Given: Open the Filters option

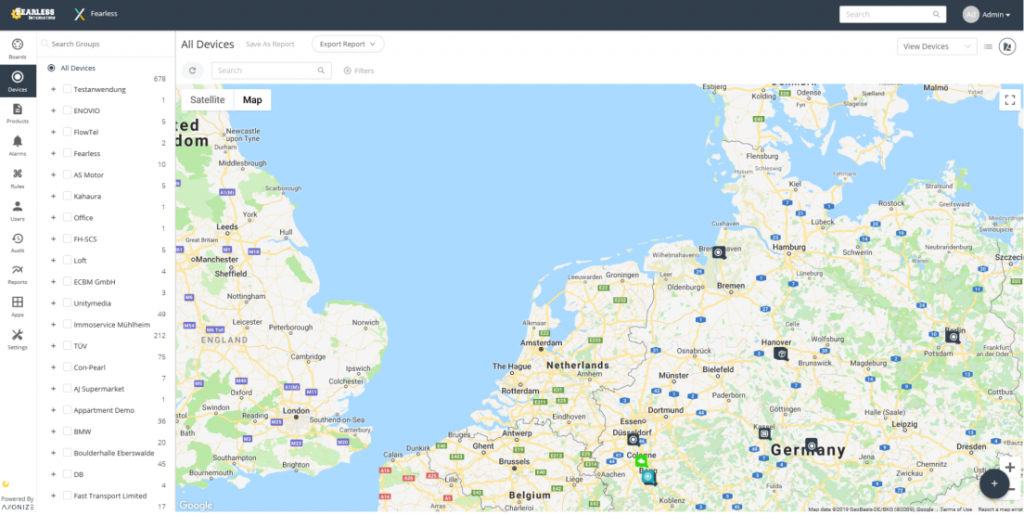Looking at the screenshot, I should 358,71.
